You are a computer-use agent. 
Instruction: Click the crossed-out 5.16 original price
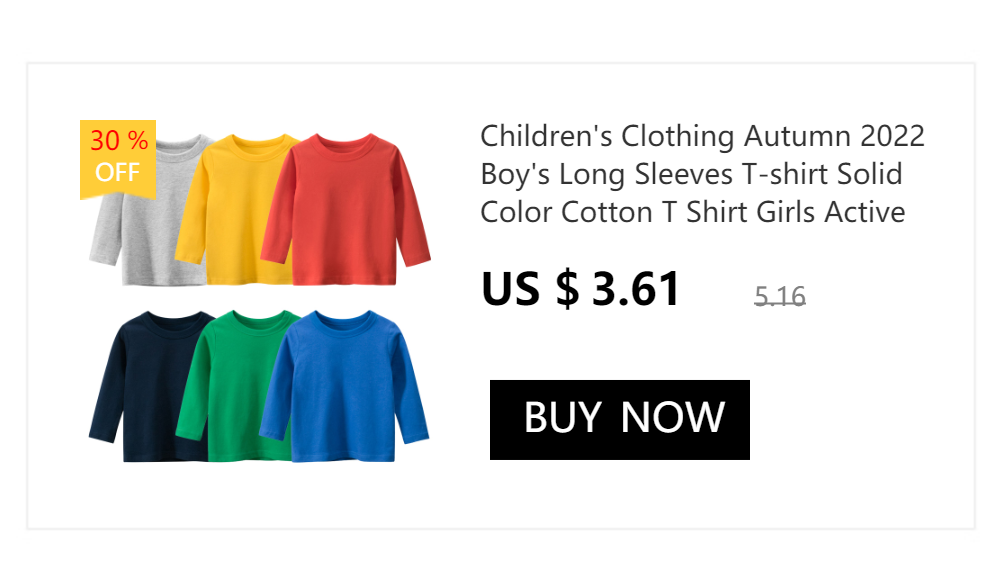780,296
